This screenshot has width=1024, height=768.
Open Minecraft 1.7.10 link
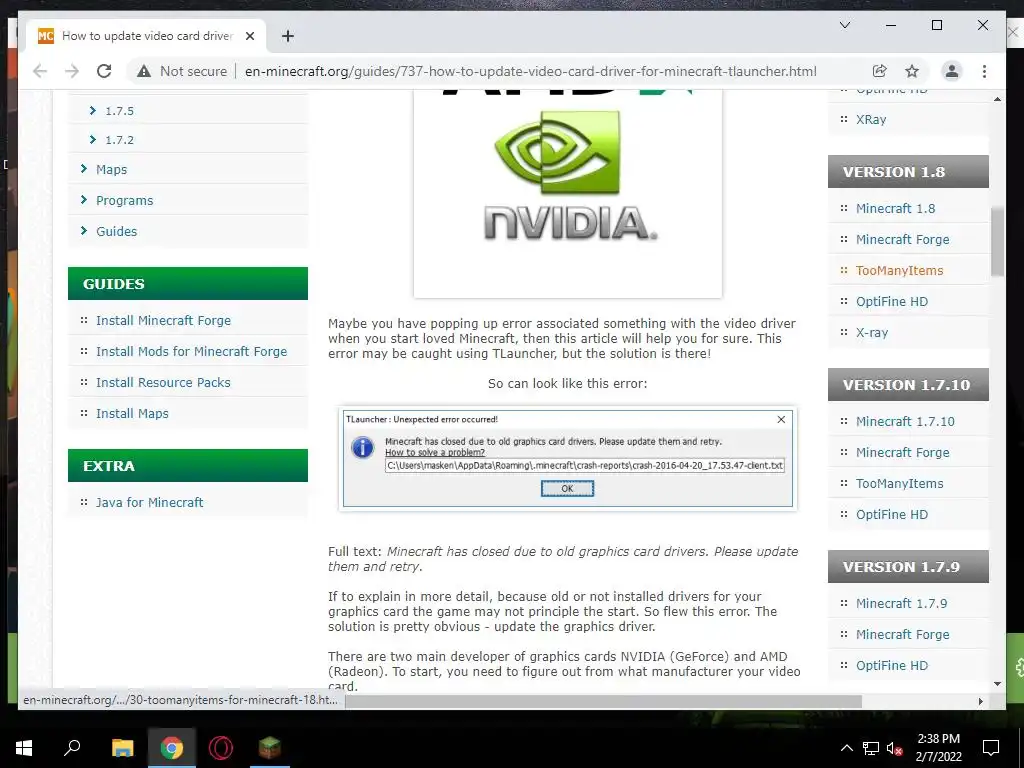click(905, 421)
